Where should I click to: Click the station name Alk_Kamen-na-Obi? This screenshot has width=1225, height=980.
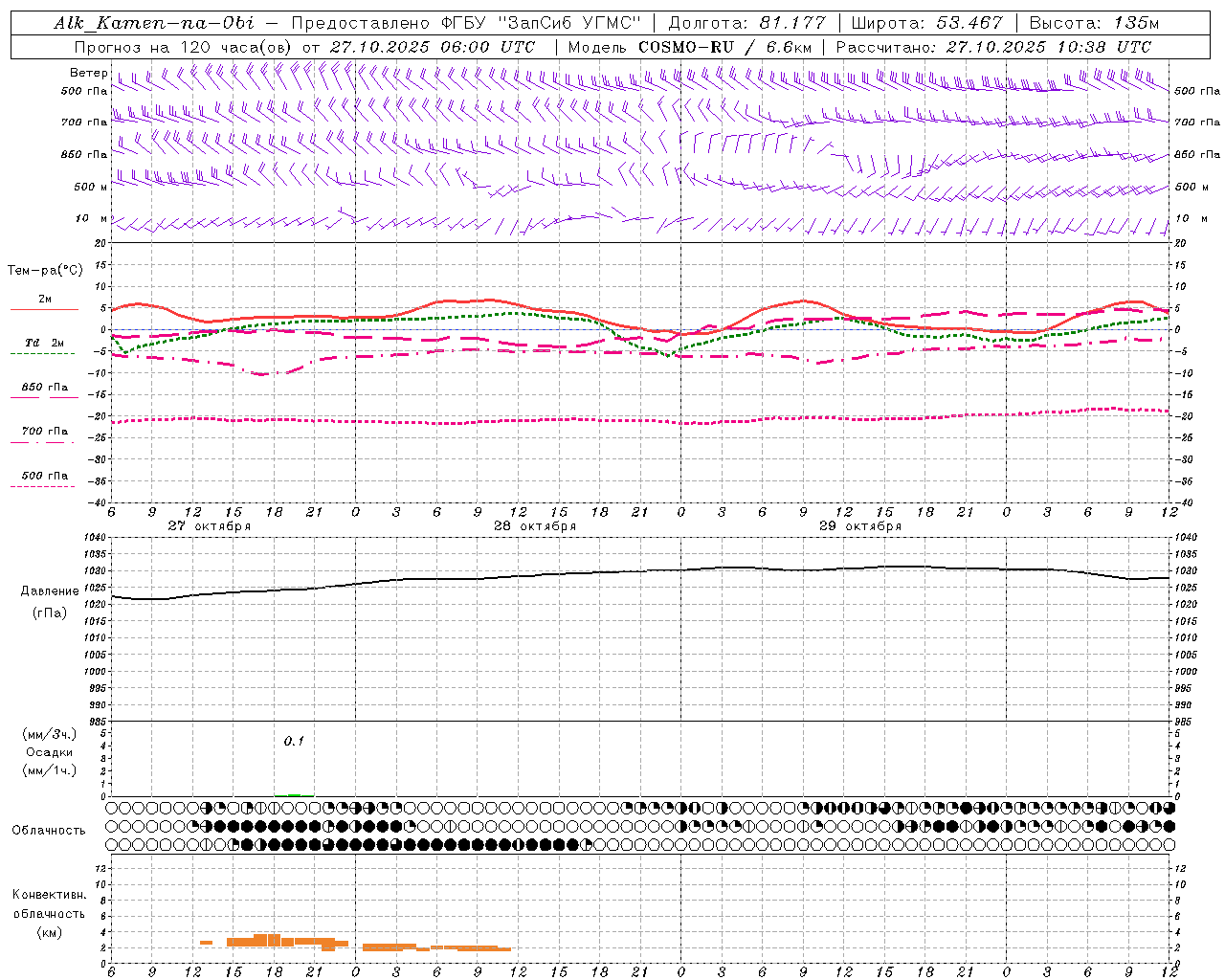point(154,23)
